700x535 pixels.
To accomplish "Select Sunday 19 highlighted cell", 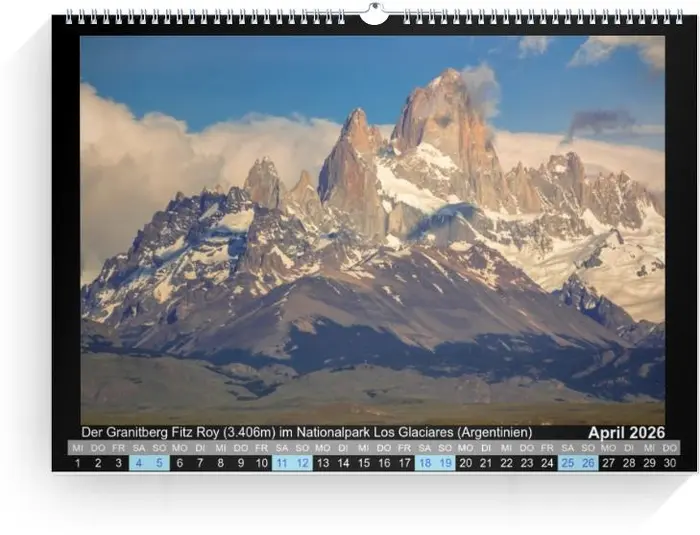I will pyautogui.click(x=445, y=463).
